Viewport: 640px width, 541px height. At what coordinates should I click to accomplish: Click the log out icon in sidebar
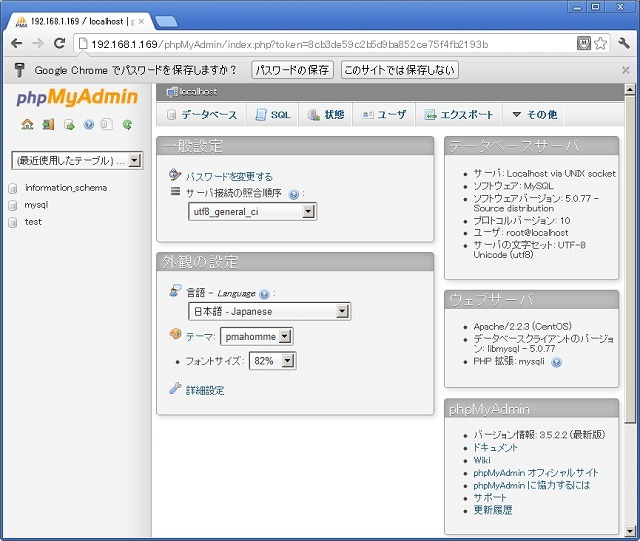coord(48,124)
